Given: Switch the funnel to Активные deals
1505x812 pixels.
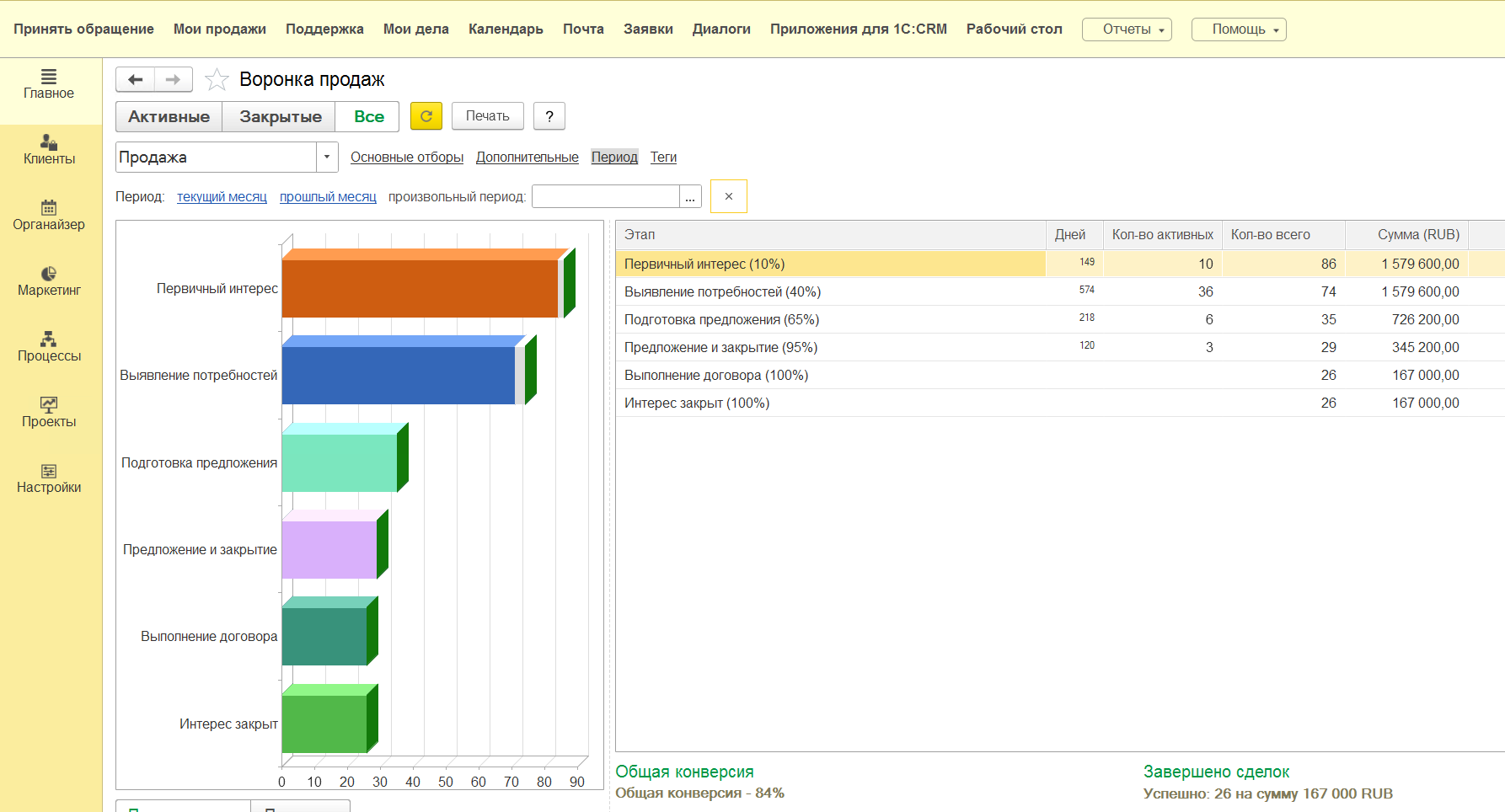Looking at the screenshot, I should pyautogui.click(x=169, y=117).
